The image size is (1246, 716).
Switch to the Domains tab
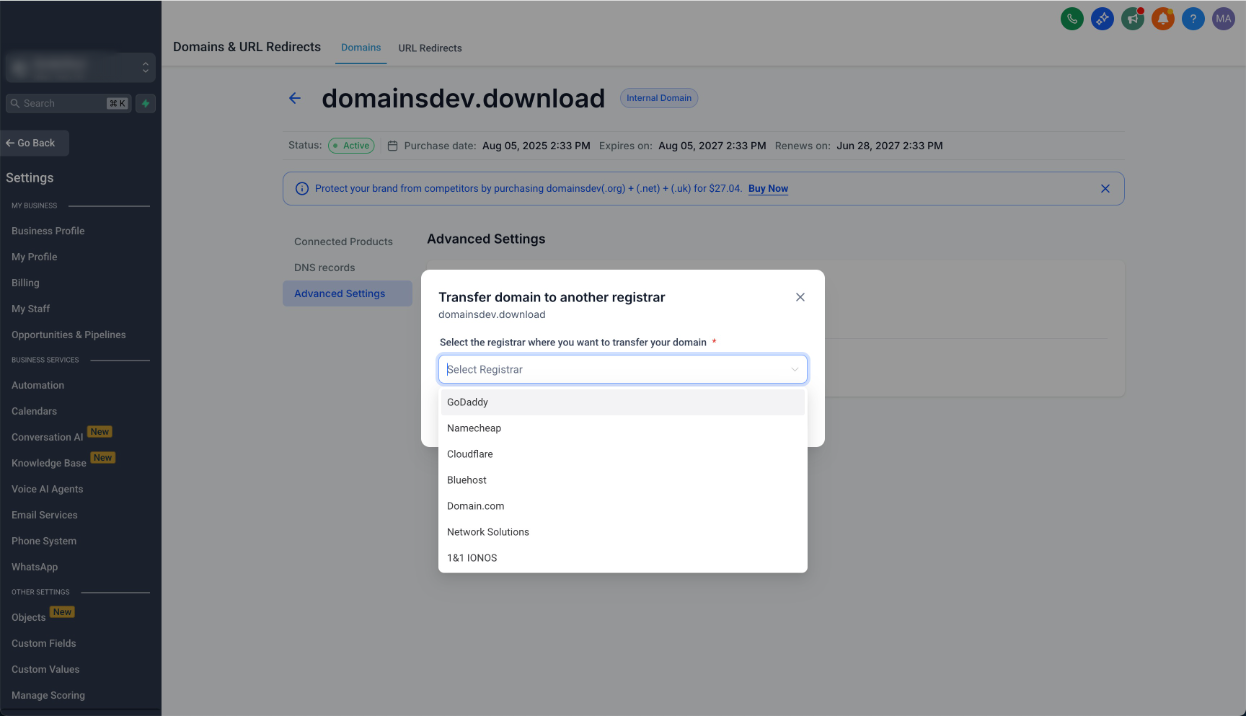point(361,47)
